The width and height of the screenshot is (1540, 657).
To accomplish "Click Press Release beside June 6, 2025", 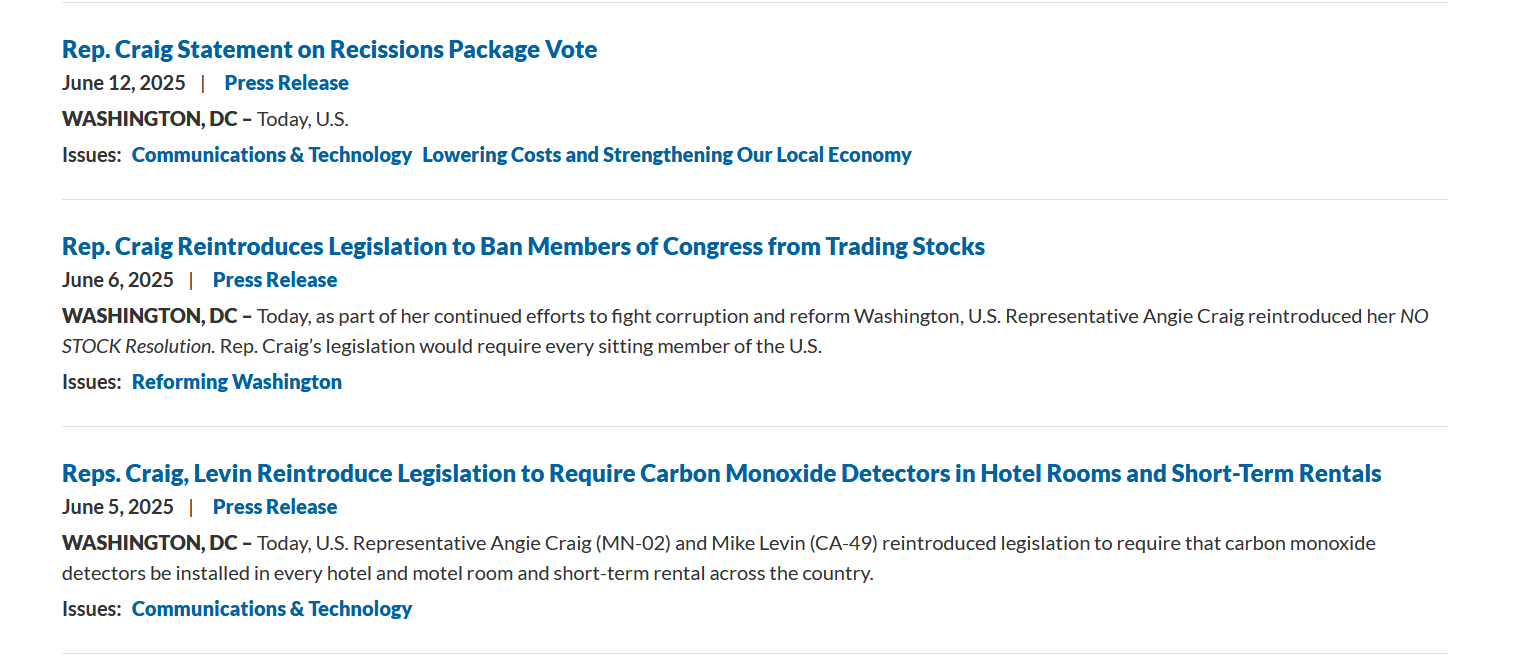I will [275, 280].
